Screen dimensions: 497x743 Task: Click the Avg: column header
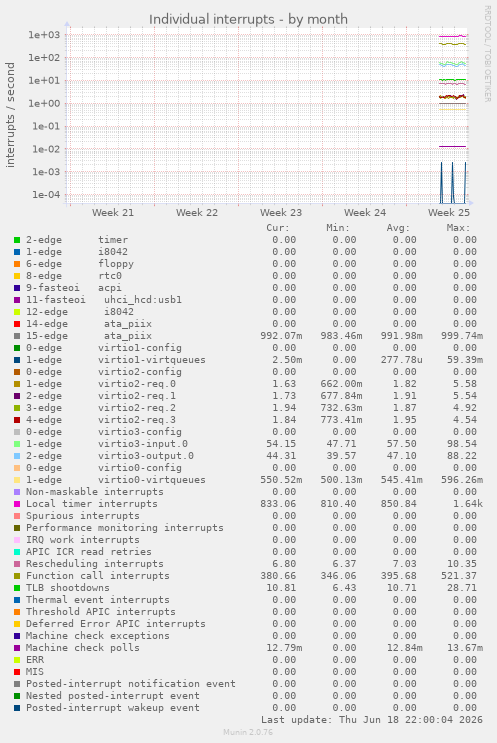[x=398, y=228]
